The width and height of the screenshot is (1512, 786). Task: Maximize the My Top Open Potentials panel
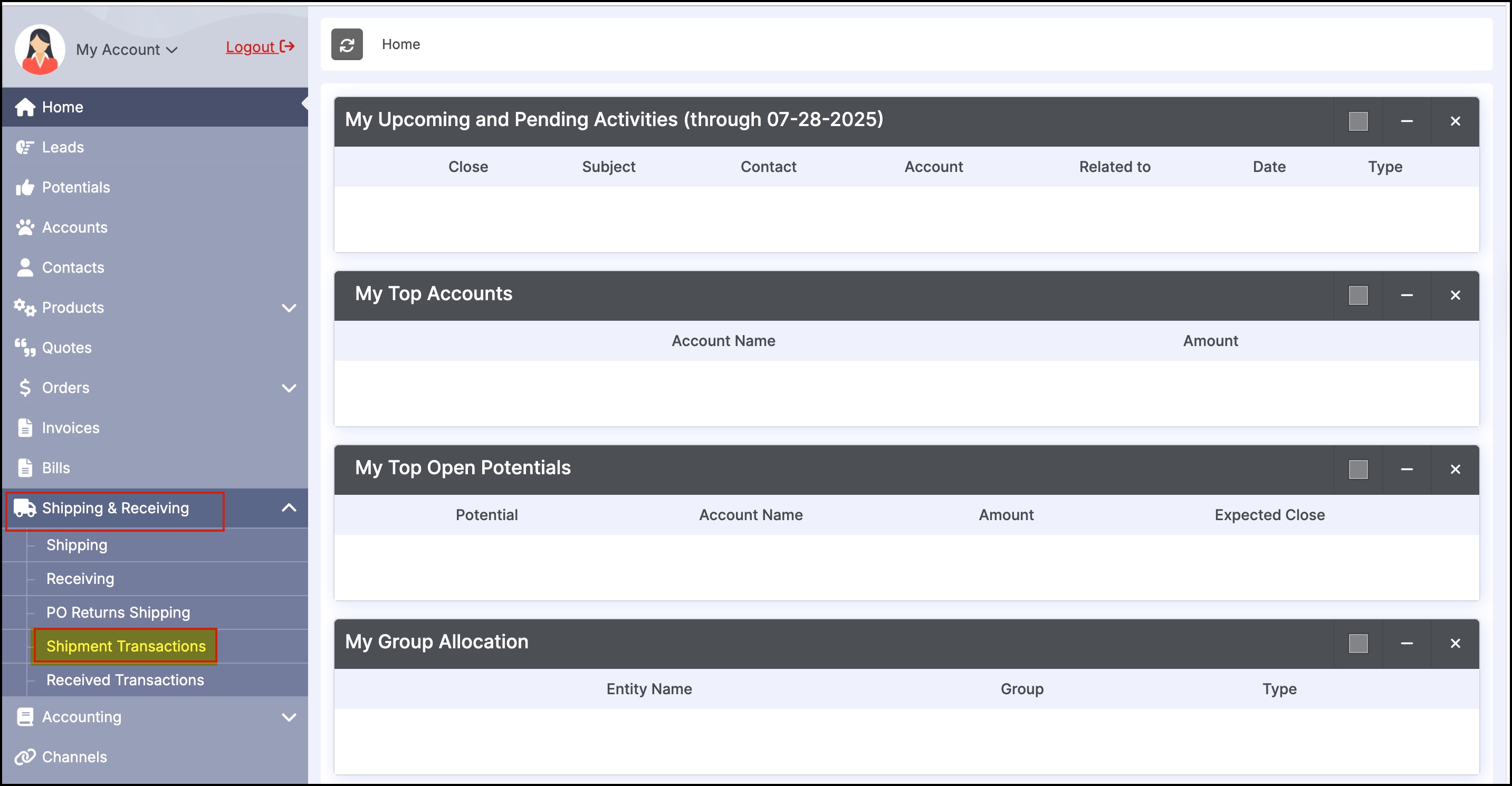1358,469
